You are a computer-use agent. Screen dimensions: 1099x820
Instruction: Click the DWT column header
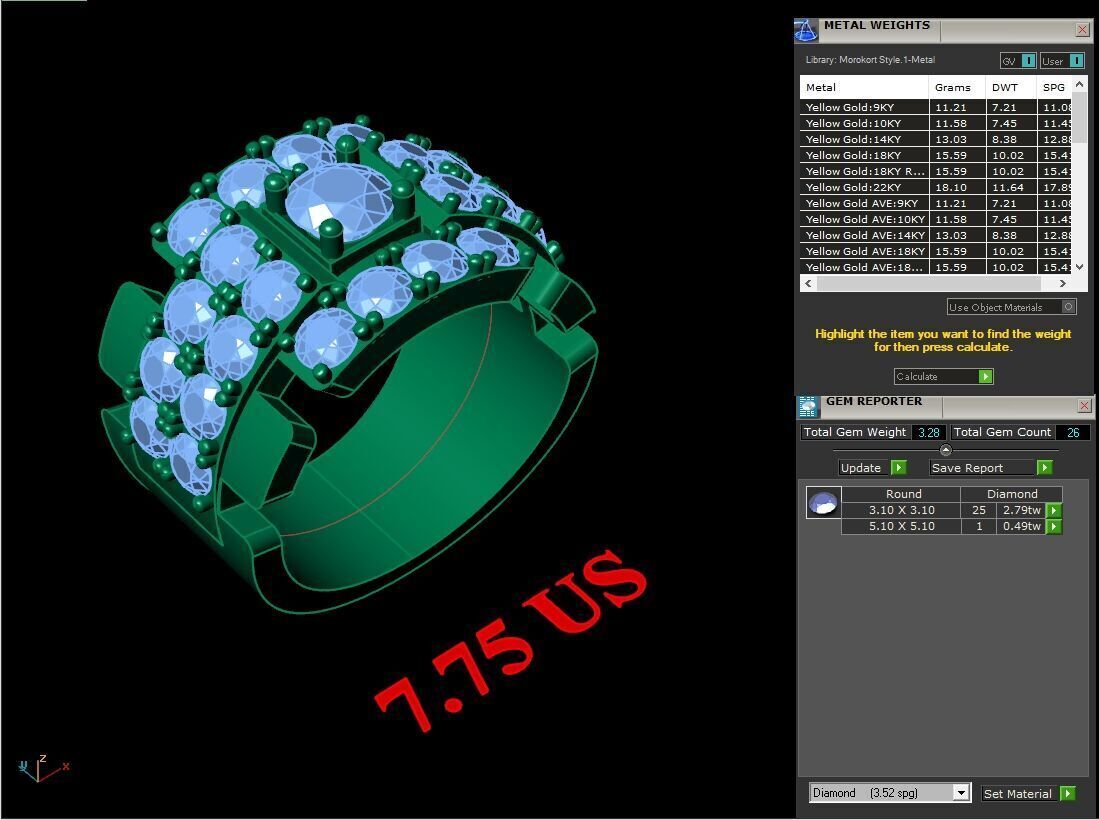[1011, 88]
